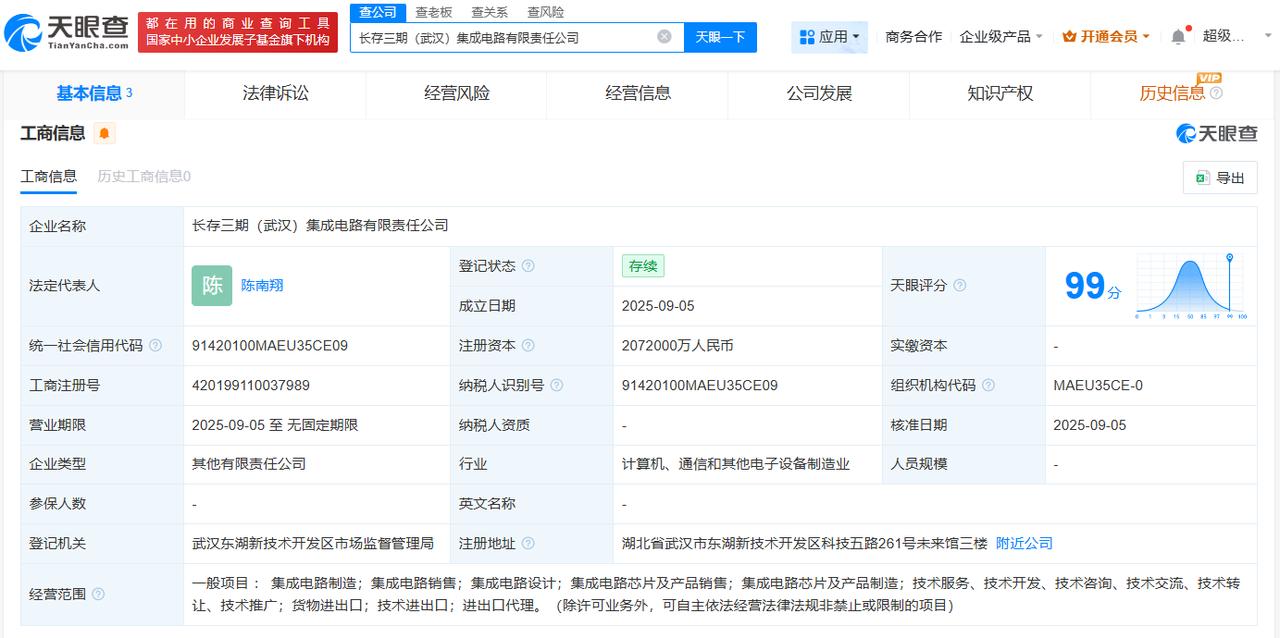
Task: Select the 查公司 search tab
Action: coord(378,12)
